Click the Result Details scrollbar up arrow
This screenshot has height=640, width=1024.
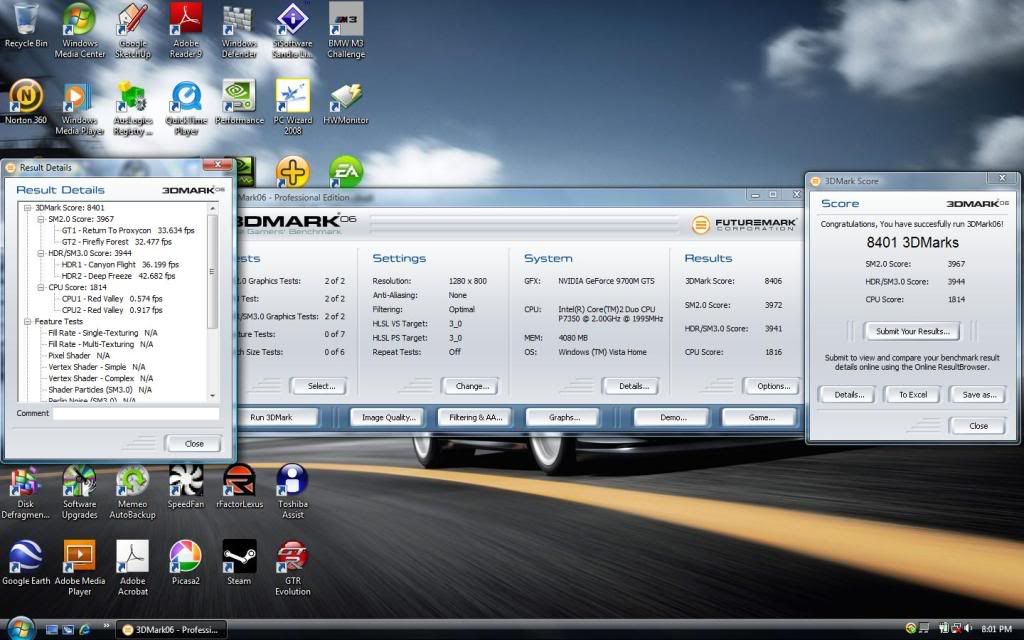point(212,208)
